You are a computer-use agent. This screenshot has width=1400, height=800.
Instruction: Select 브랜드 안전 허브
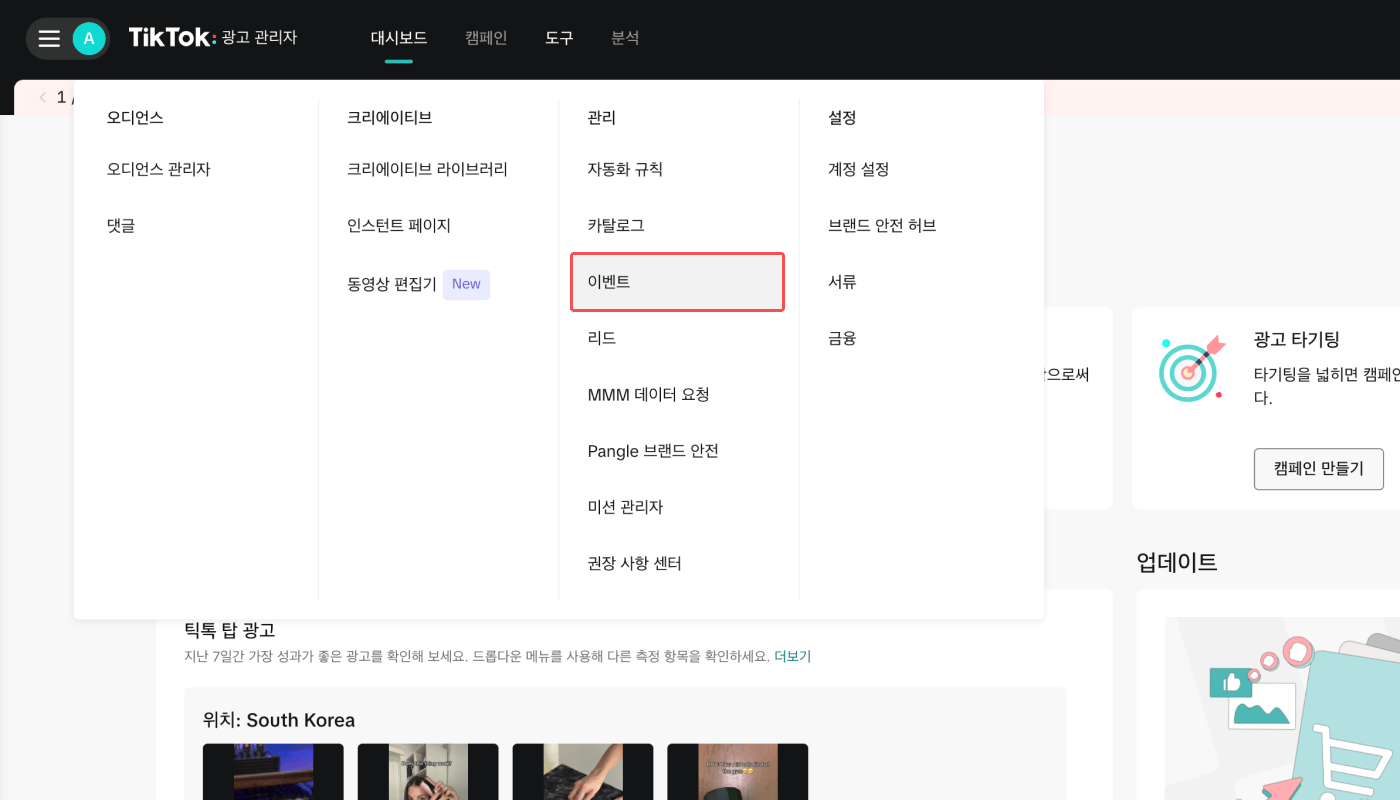[x=882, y=226]
